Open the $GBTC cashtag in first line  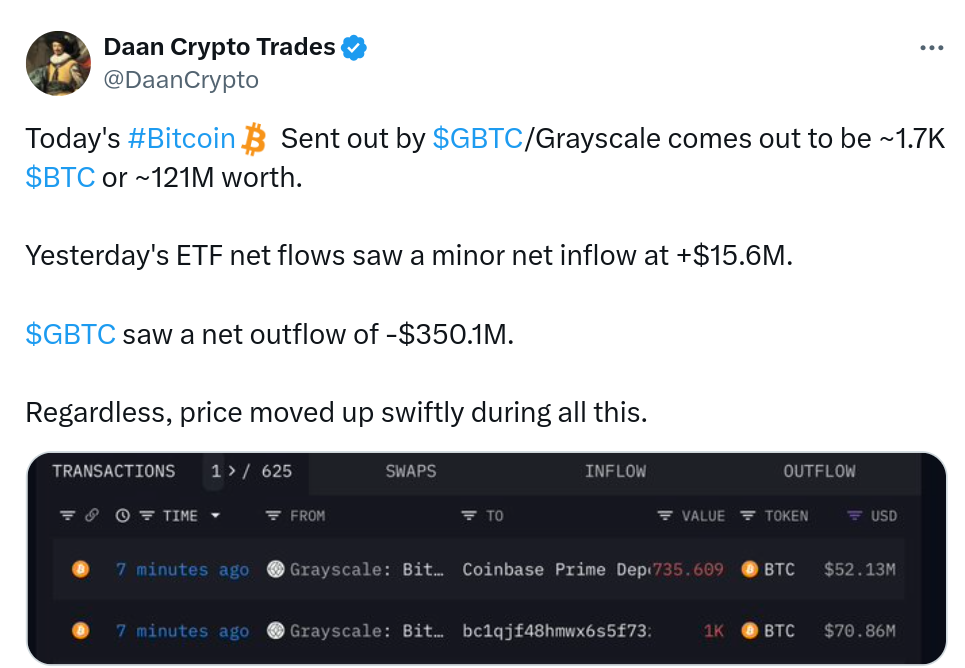pos(478,139)
